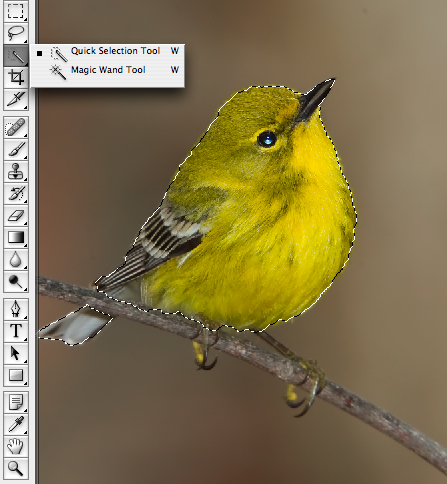Select the Lasso tool
The image size is (447, 484).
pos(16,33)
